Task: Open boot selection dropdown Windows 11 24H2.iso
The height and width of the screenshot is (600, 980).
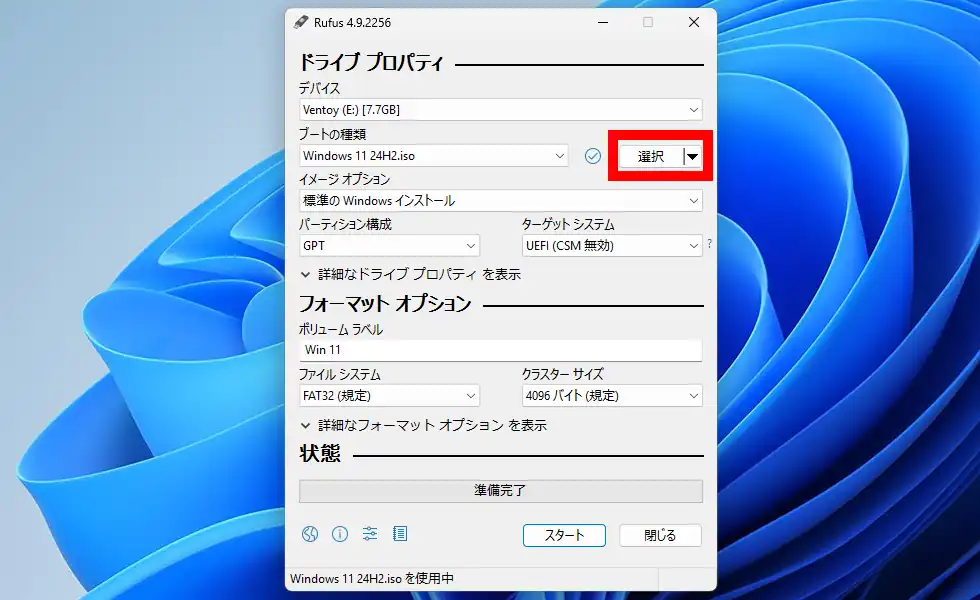Action: (x=434, y=156)
